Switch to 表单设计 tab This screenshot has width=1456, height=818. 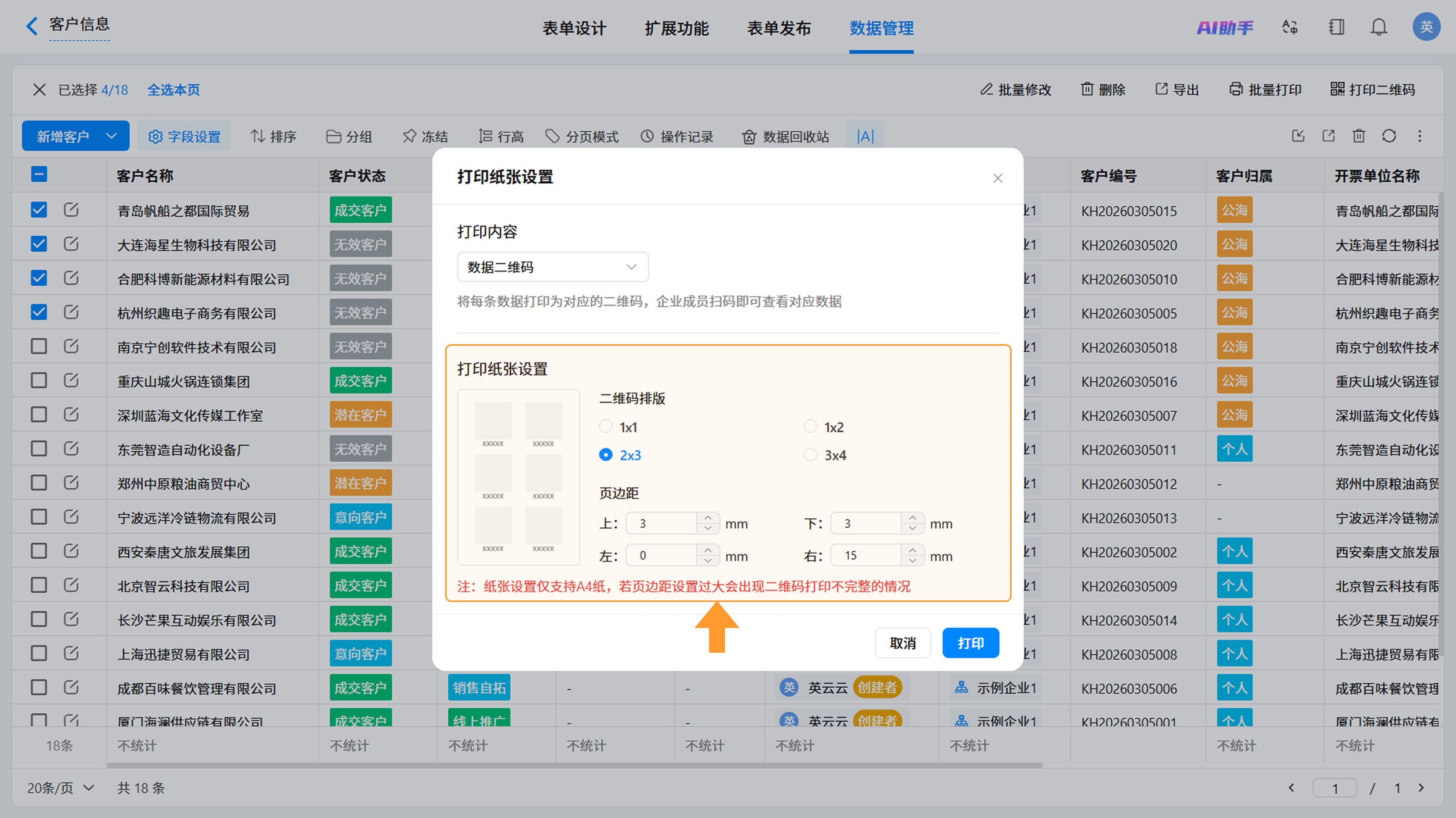coord(574,28)
